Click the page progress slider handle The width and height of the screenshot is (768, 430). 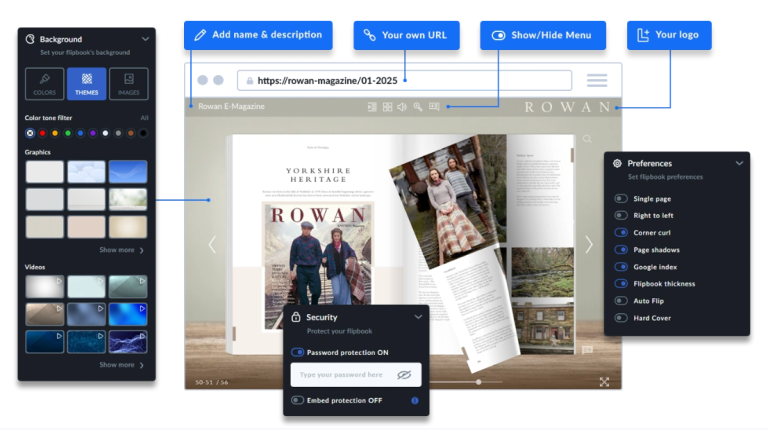pyautogui.click(x=479, y=382)
